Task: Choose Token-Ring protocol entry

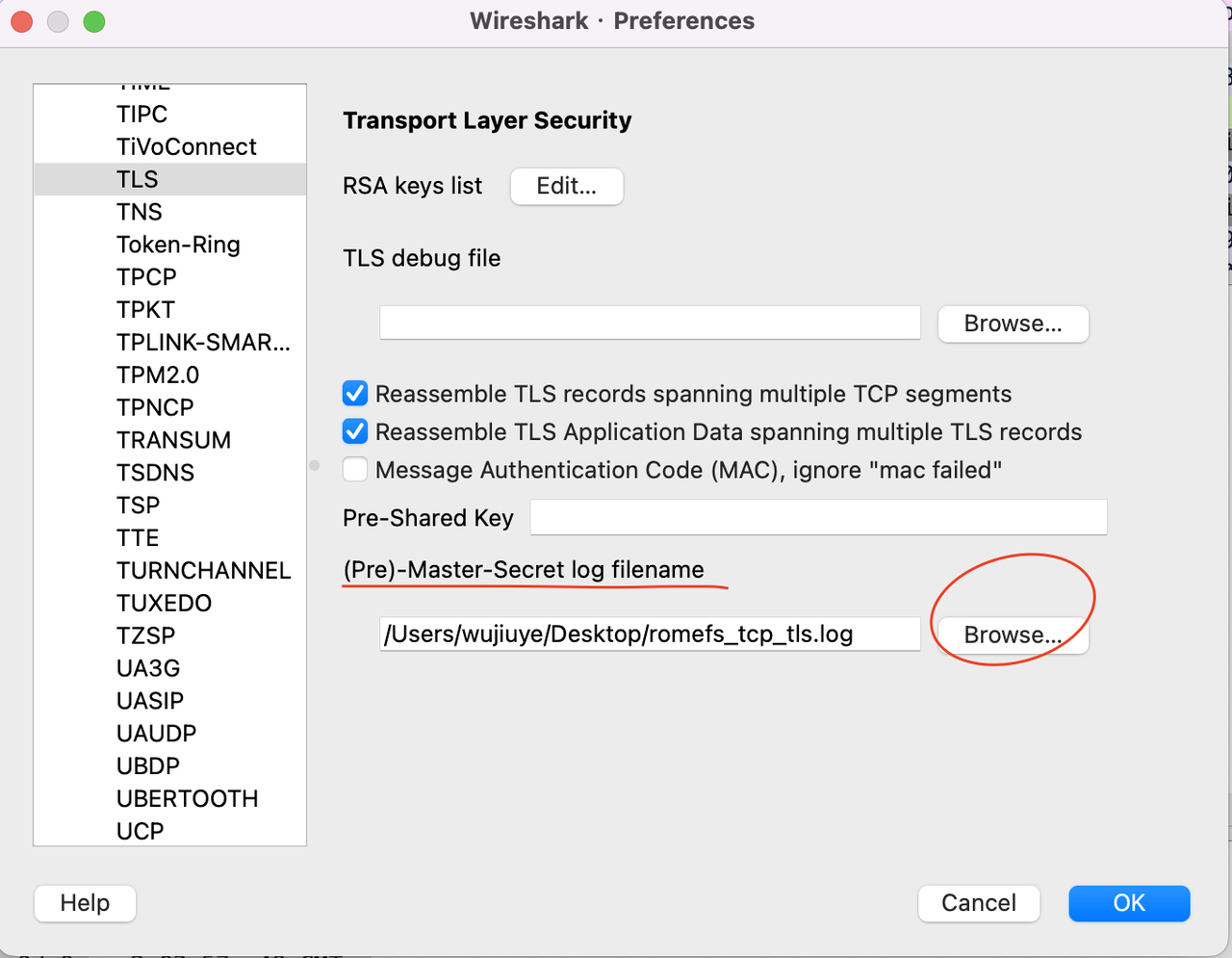Action: pyautogui.click(x=170, y=245)
